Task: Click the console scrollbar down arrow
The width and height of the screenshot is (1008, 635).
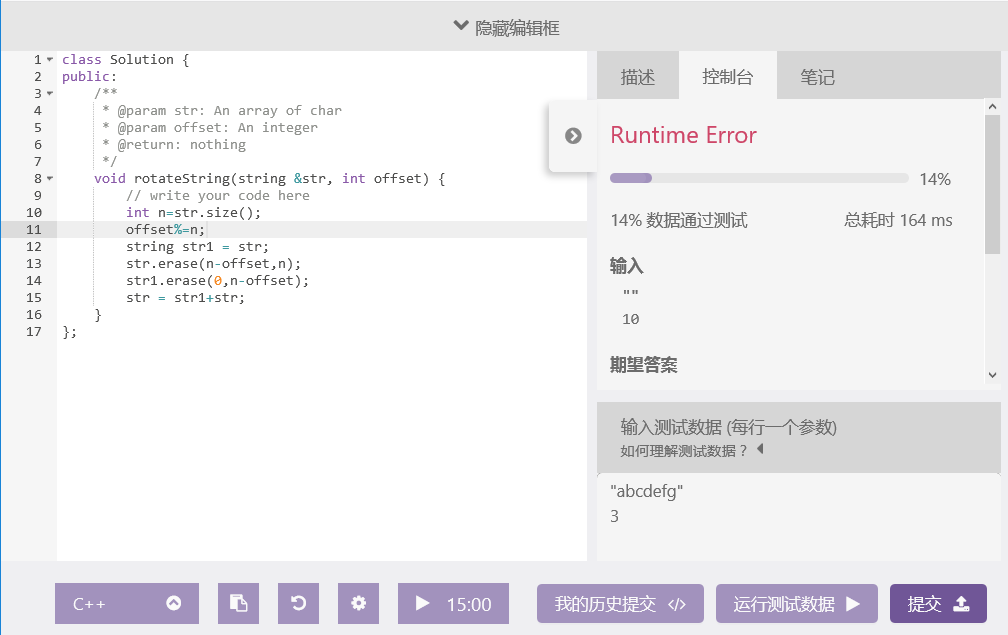Action: pos(992,375)
